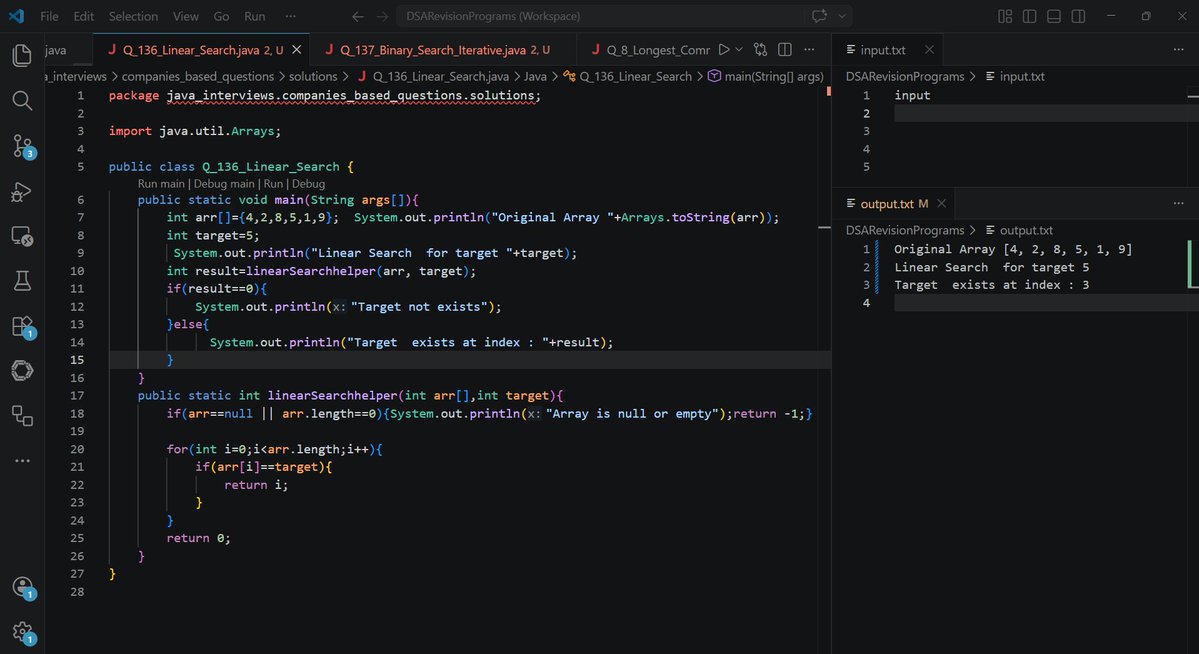Click the word 'input' in input.txt

click(912, 95)
